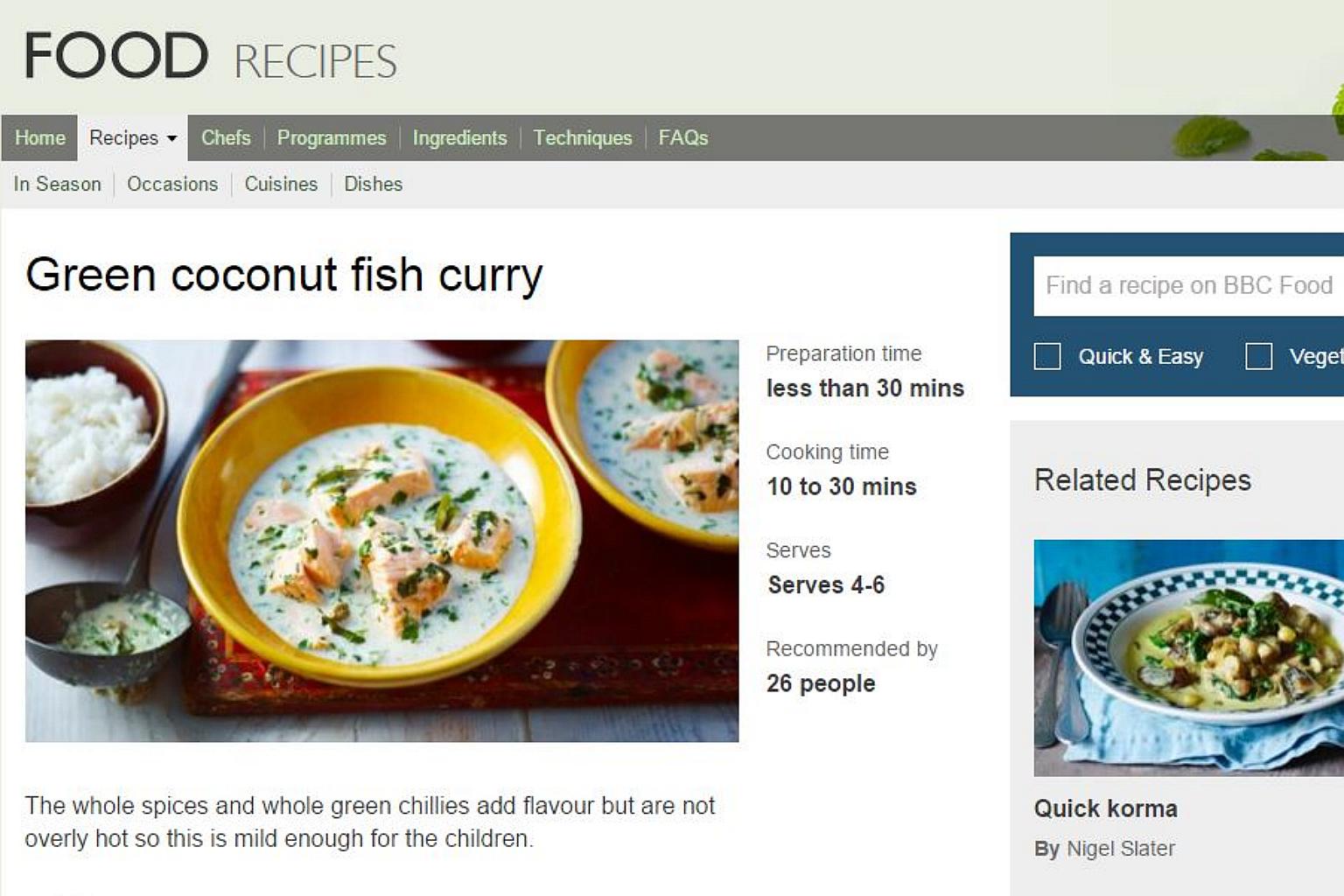Screen dimensions: 1344x896
Task: Focus the Find a recipe search field
Action: (x=1188, y=286)
